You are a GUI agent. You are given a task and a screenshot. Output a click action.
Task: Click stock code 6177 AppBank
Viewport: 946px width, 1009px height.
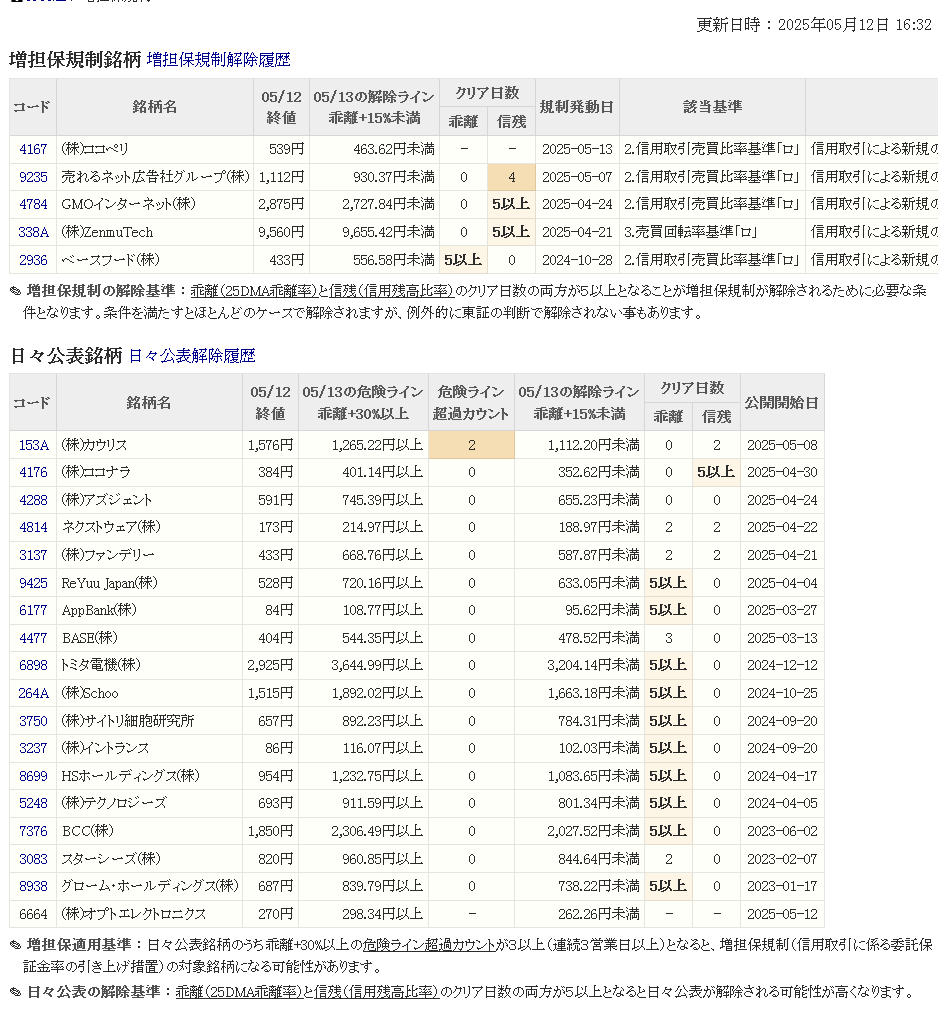tap(33, 610)
